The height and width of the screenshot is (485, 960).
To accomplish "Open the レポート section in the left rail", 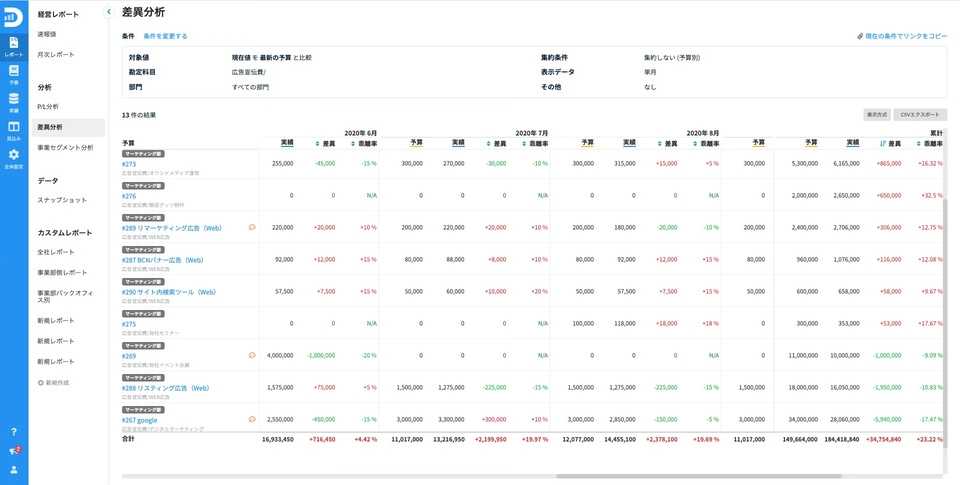I will [14, 45].
